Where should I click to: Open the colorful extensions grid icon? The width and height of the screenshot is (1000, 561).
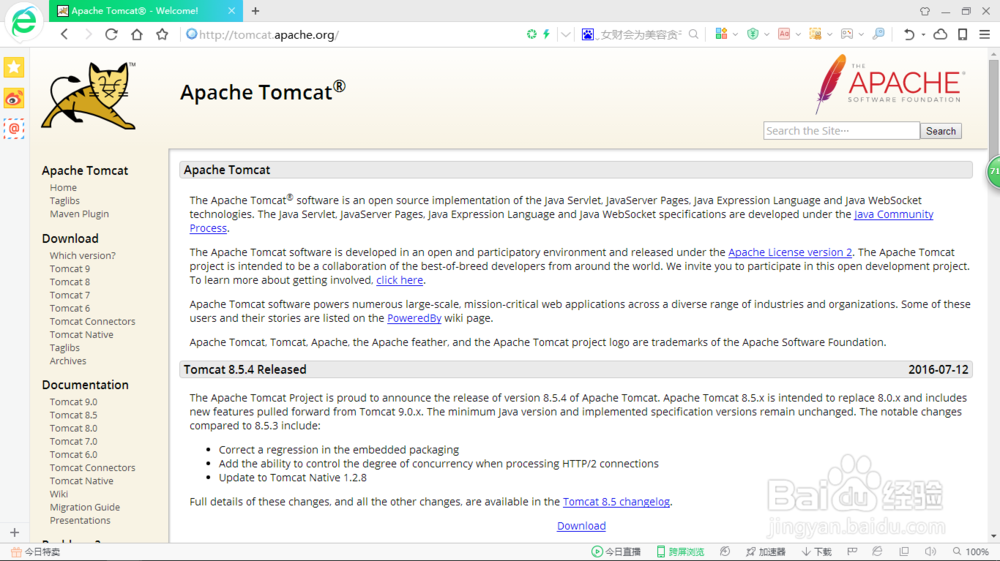point(721,34)
